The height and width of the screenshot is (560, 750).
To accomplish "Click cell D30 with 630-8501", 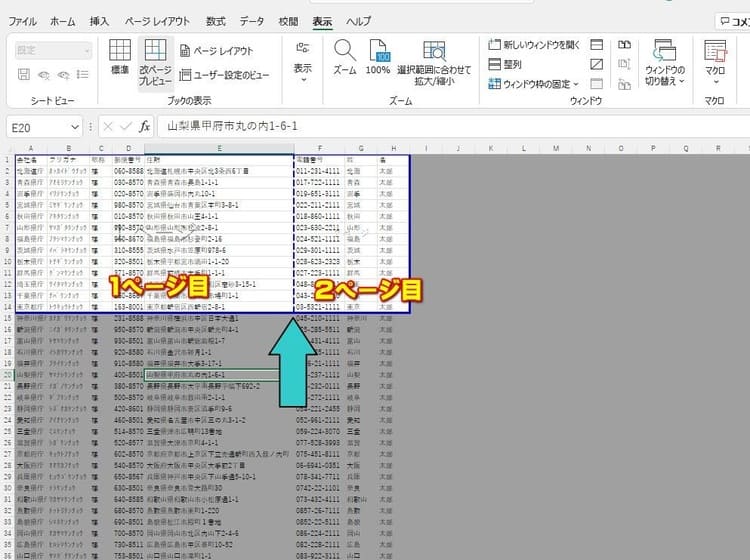I will point(128,488).
